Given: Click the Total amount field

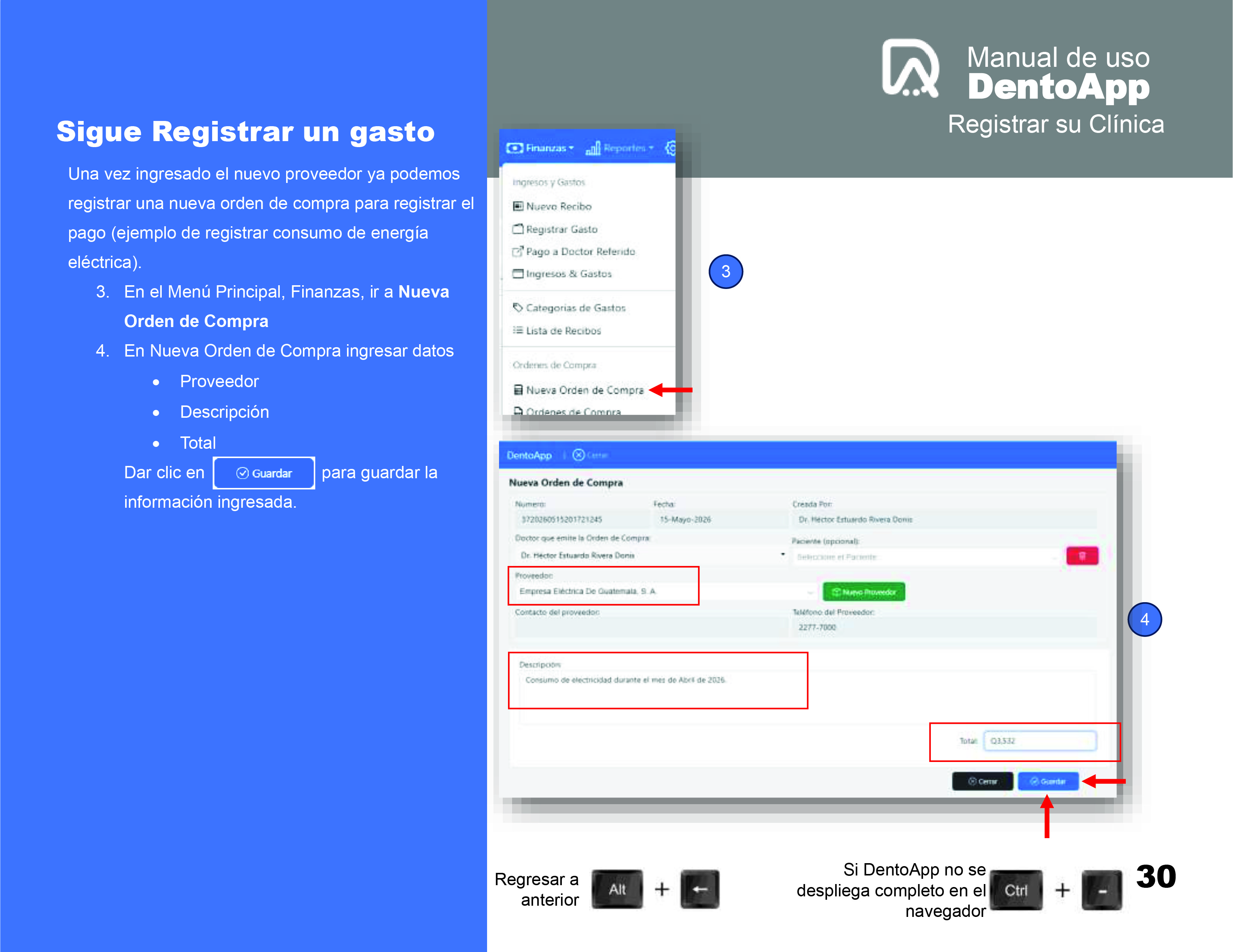Looking at the screenshot, I should pyautogui.click(x=1040, y=741).
